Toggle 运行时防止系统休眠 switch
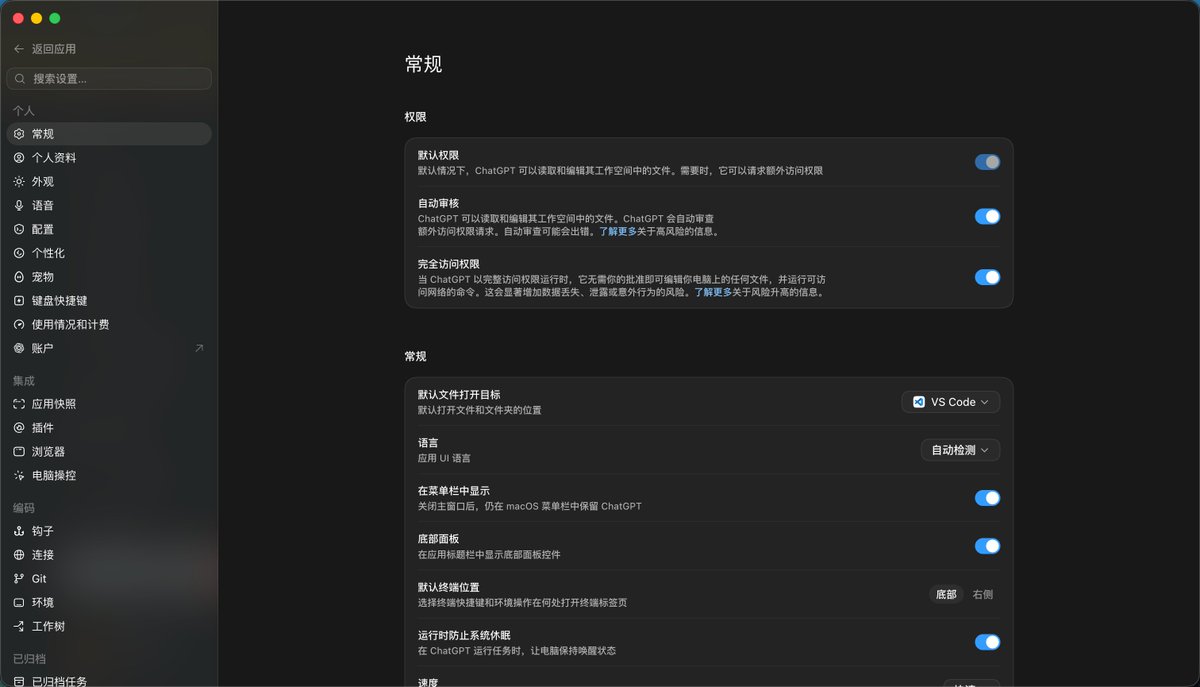The image size is (1200, 687). 987,642
